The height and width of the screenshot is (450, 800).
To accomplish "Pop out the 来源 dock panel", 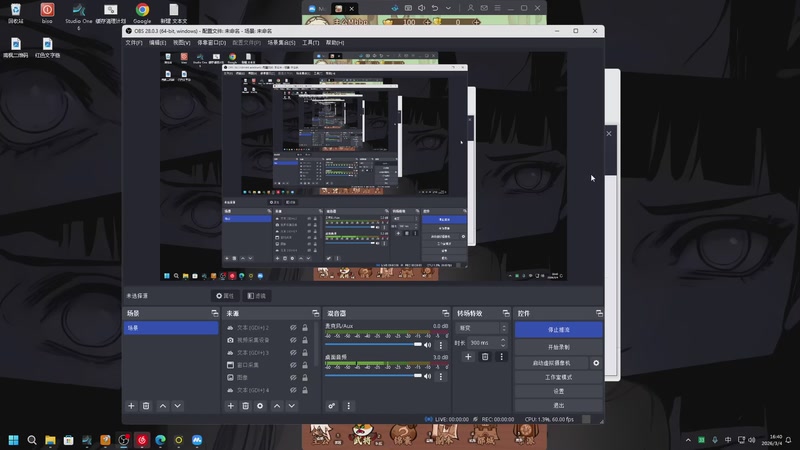I will click(315, 313).
